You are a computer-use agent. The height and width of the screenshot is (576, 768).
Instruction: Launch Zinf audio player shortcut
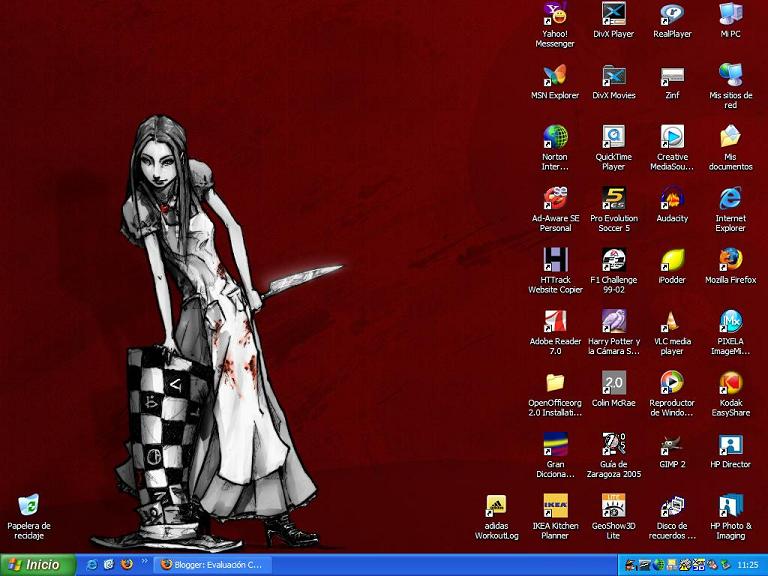[x=672, y=75]
